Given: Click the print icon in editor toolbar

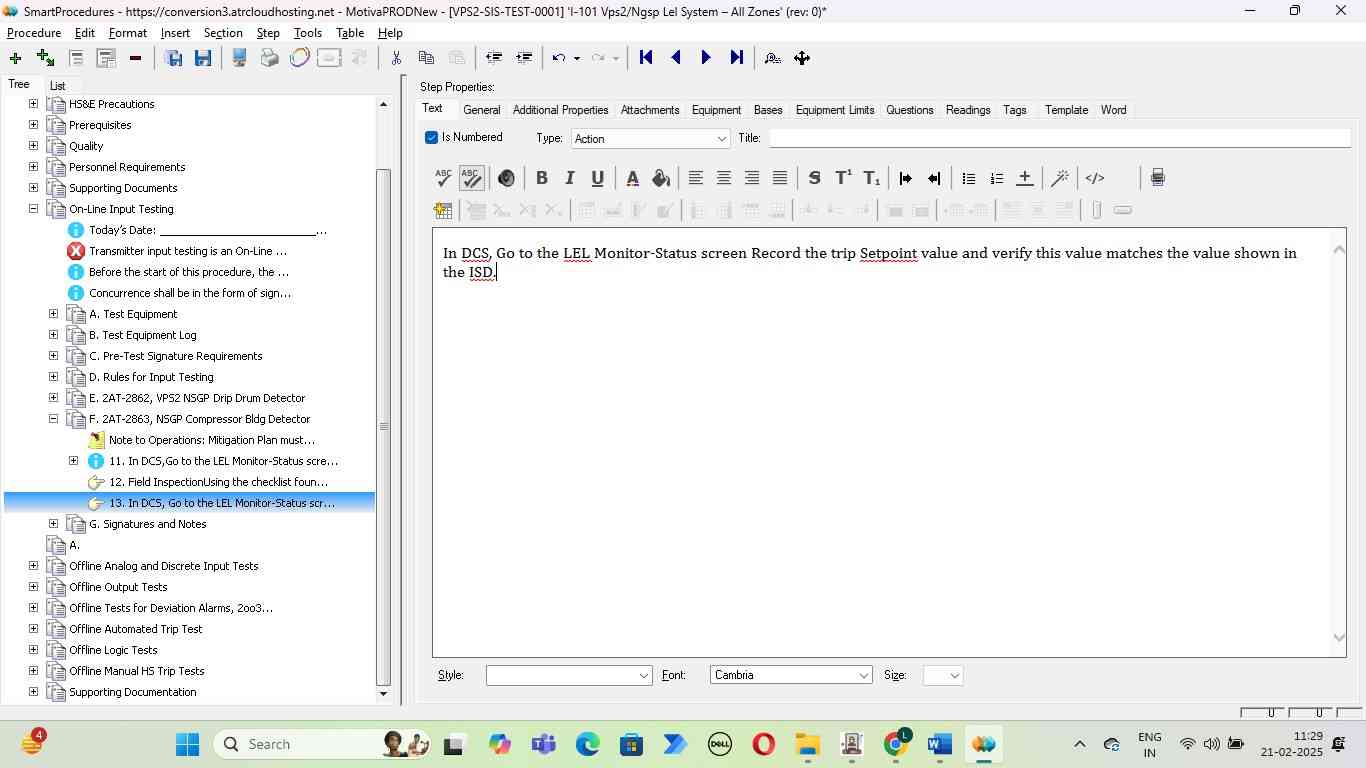Looking at the screenshot, I should coord(1157,178).
